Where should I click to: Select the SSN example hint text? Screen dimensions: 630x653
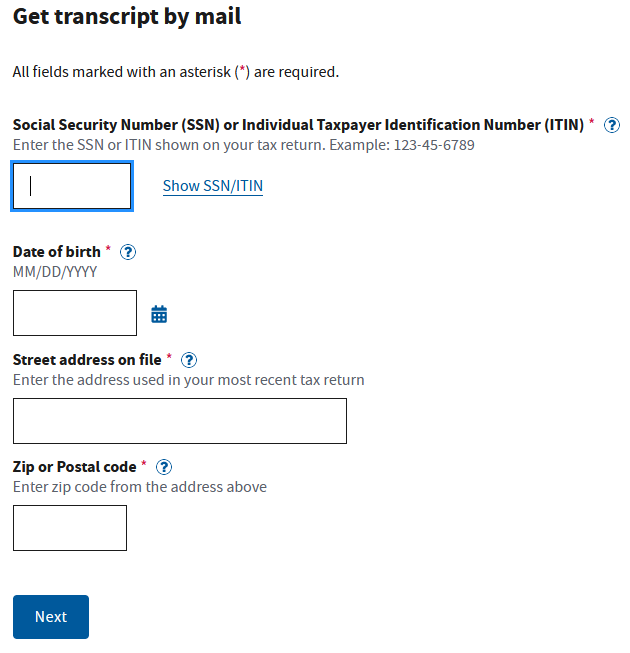(x=244, y=145)
